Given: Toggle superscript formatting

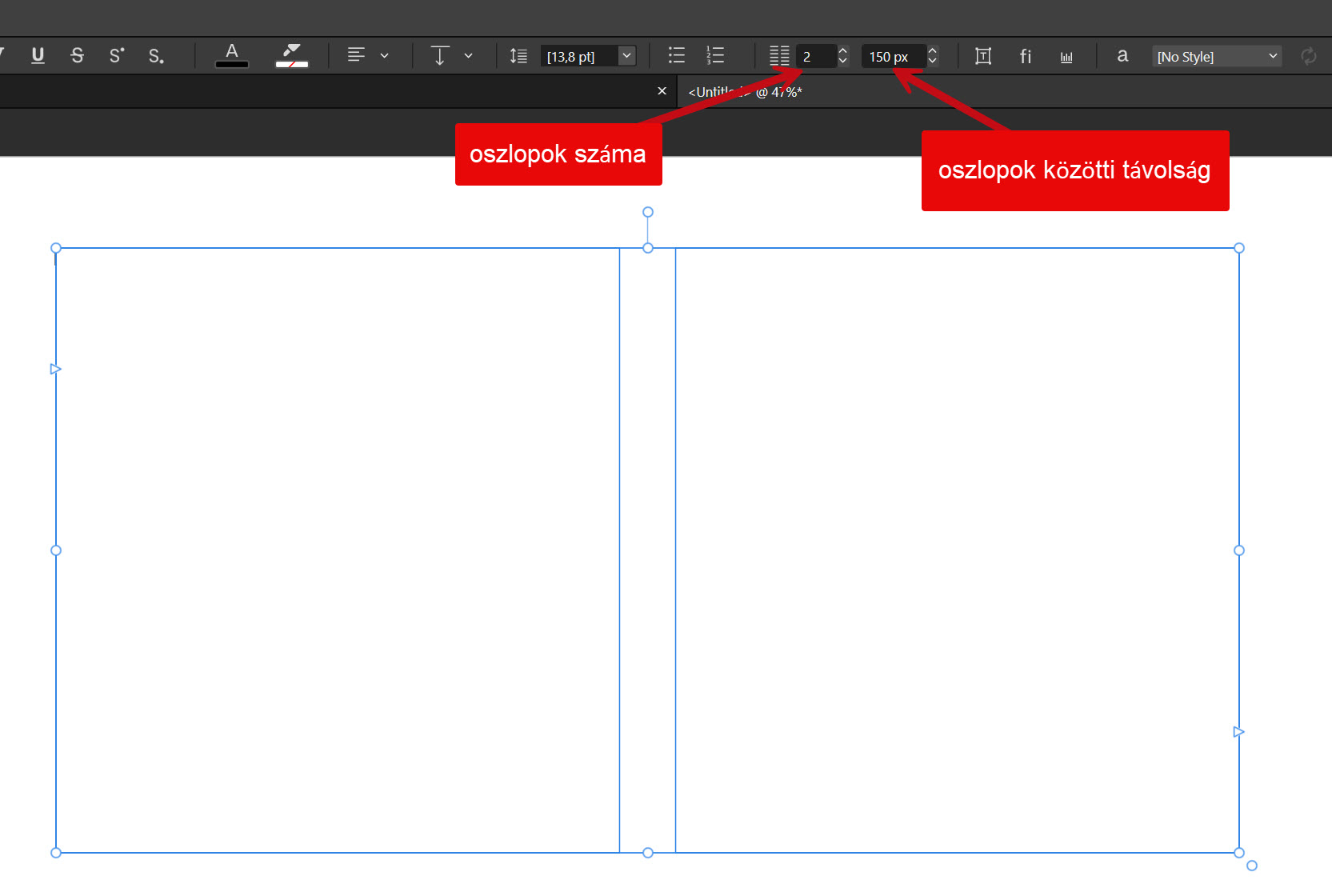Looking at the screenshot, I should (117, 56).
